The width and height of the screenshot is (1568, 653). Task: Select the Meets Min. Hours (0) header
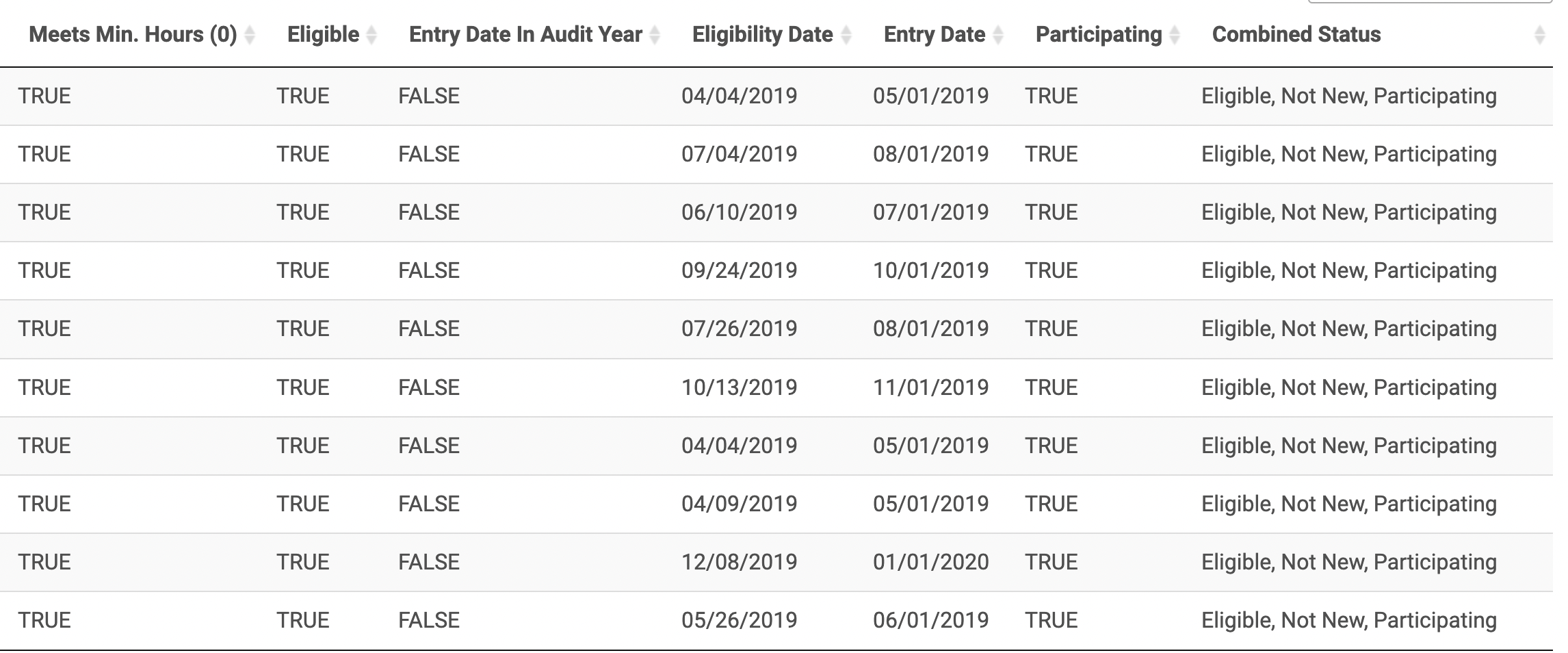tap(133, 34)
